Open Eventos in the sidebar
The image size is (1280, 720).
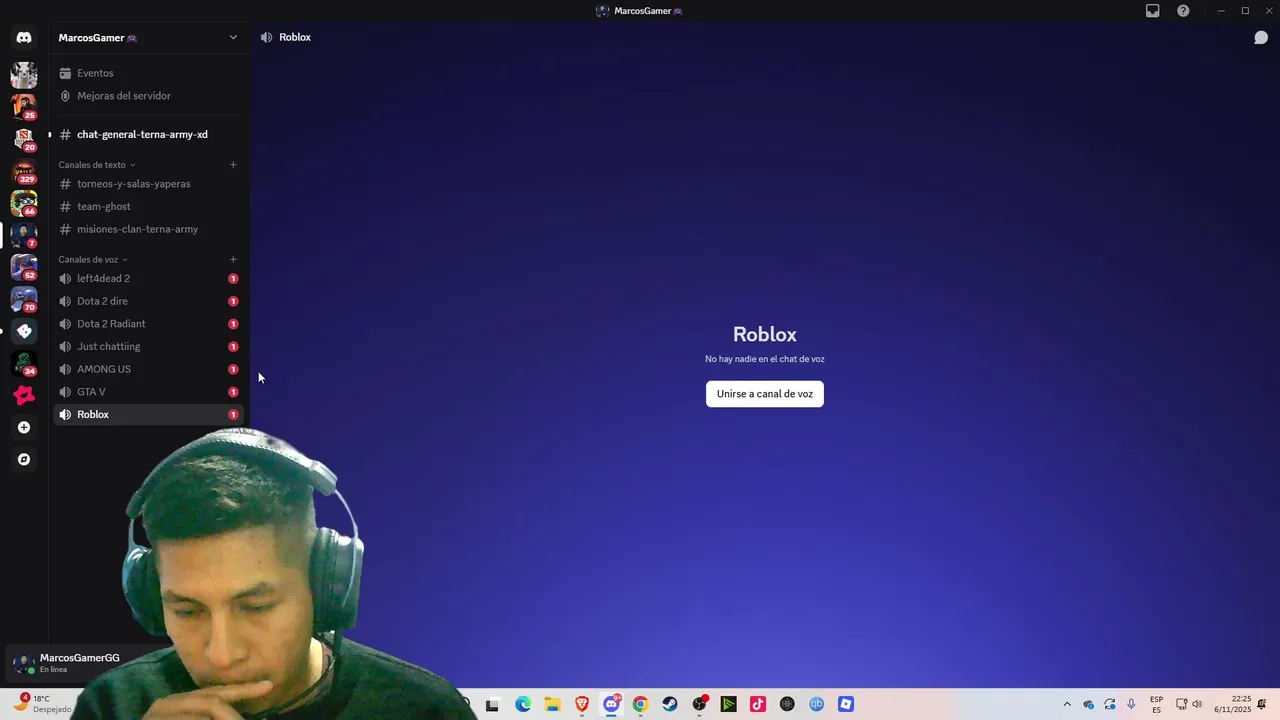[148, 73]
